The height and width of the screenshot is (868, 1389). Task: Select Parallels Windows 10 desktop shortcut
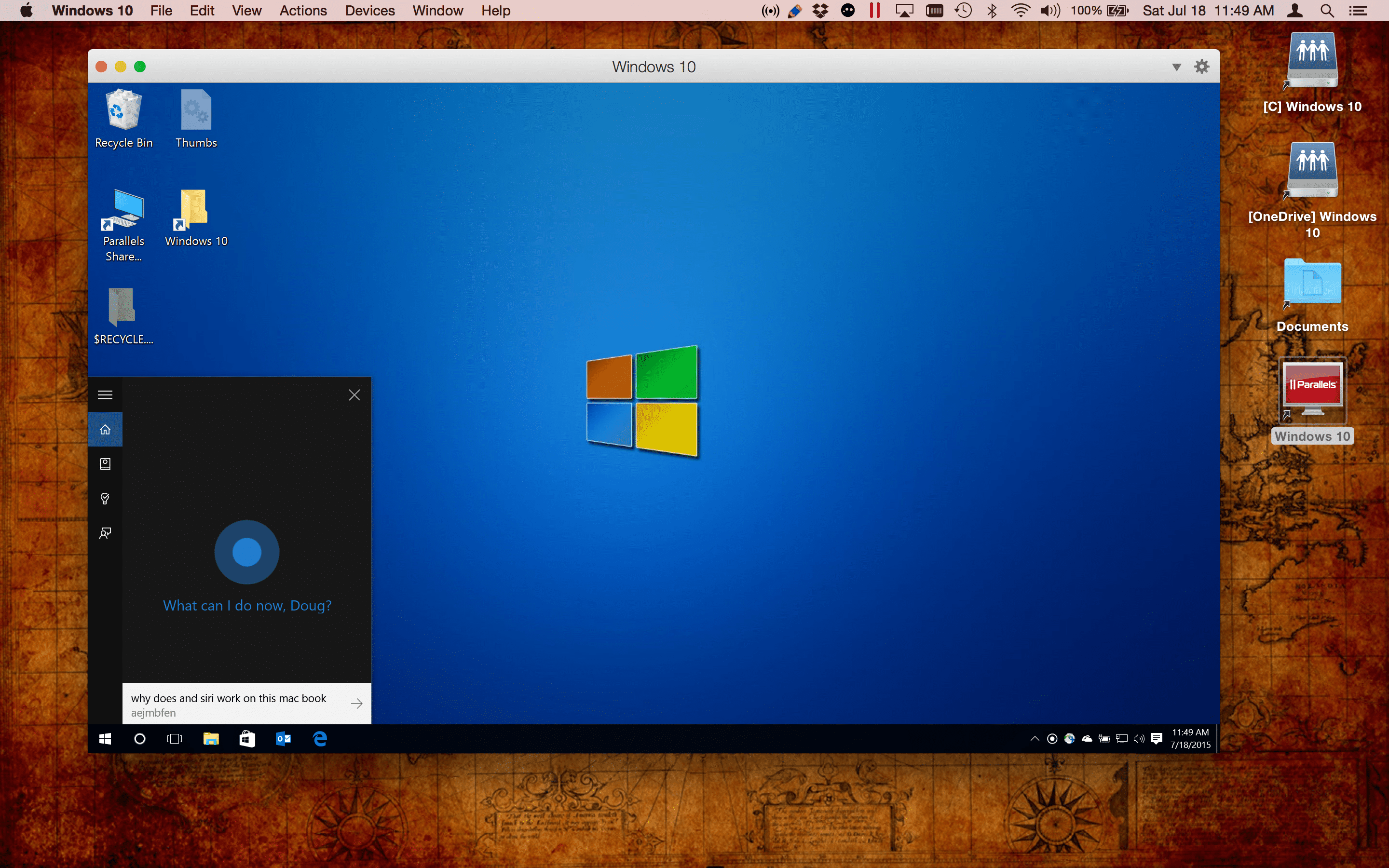click(x=1313, y=401)
